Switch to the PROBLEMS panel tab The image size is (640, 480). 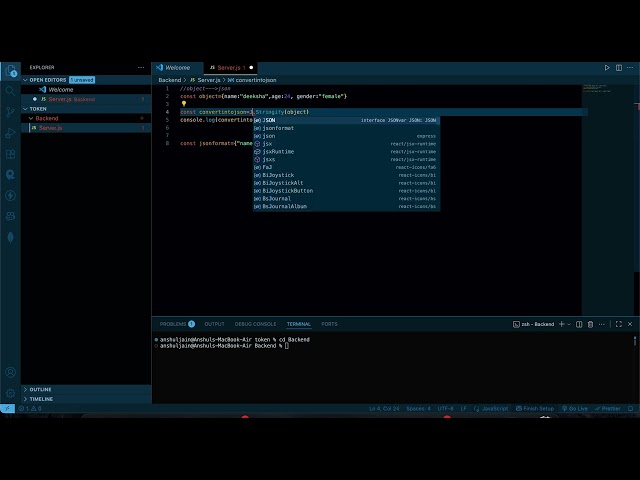177,324
